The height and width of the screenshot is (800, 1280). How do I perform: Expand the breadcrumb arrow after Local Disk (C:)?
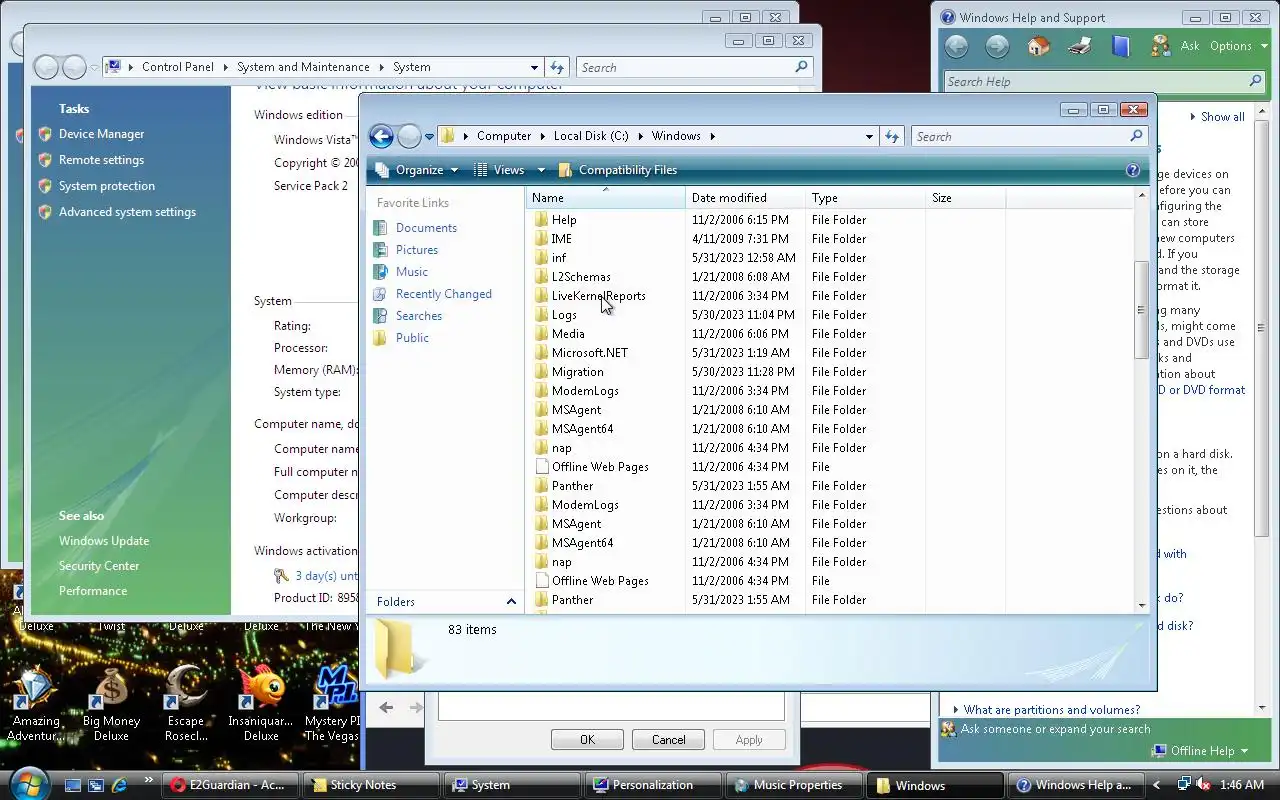640,136
